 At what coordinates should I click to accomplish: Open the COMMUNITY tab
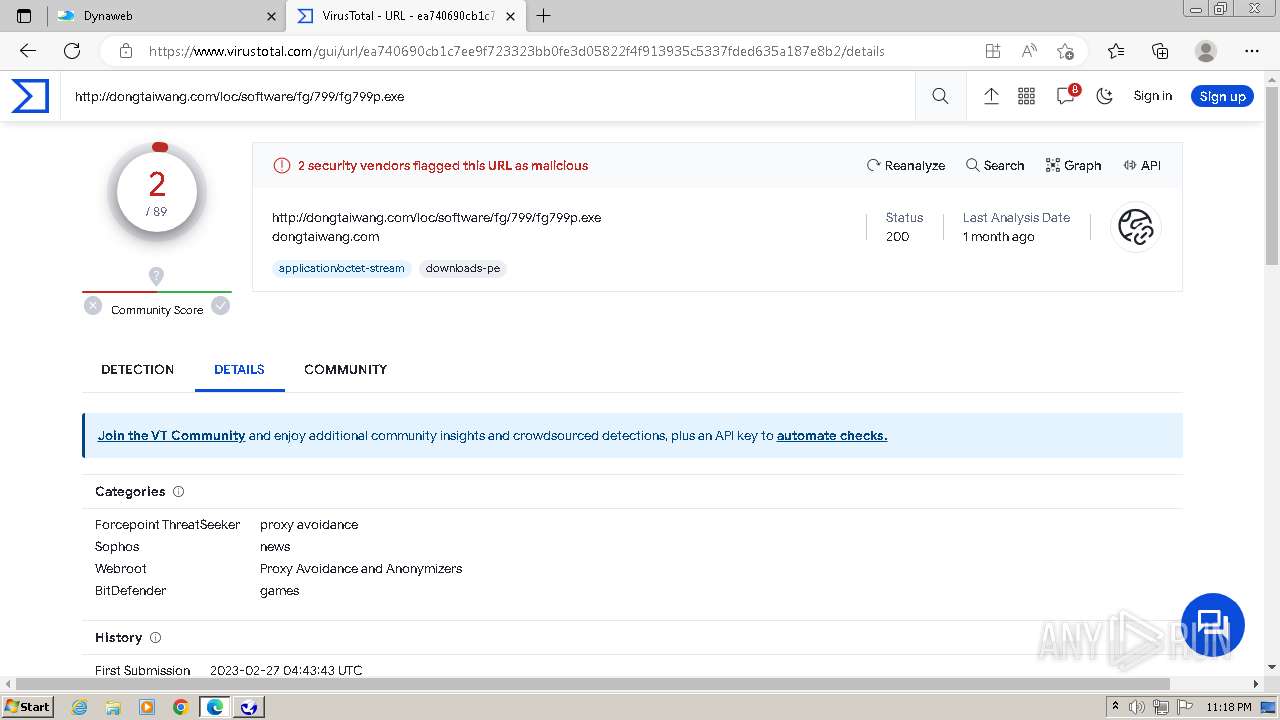pyautogui.click(x=345, y=369)
